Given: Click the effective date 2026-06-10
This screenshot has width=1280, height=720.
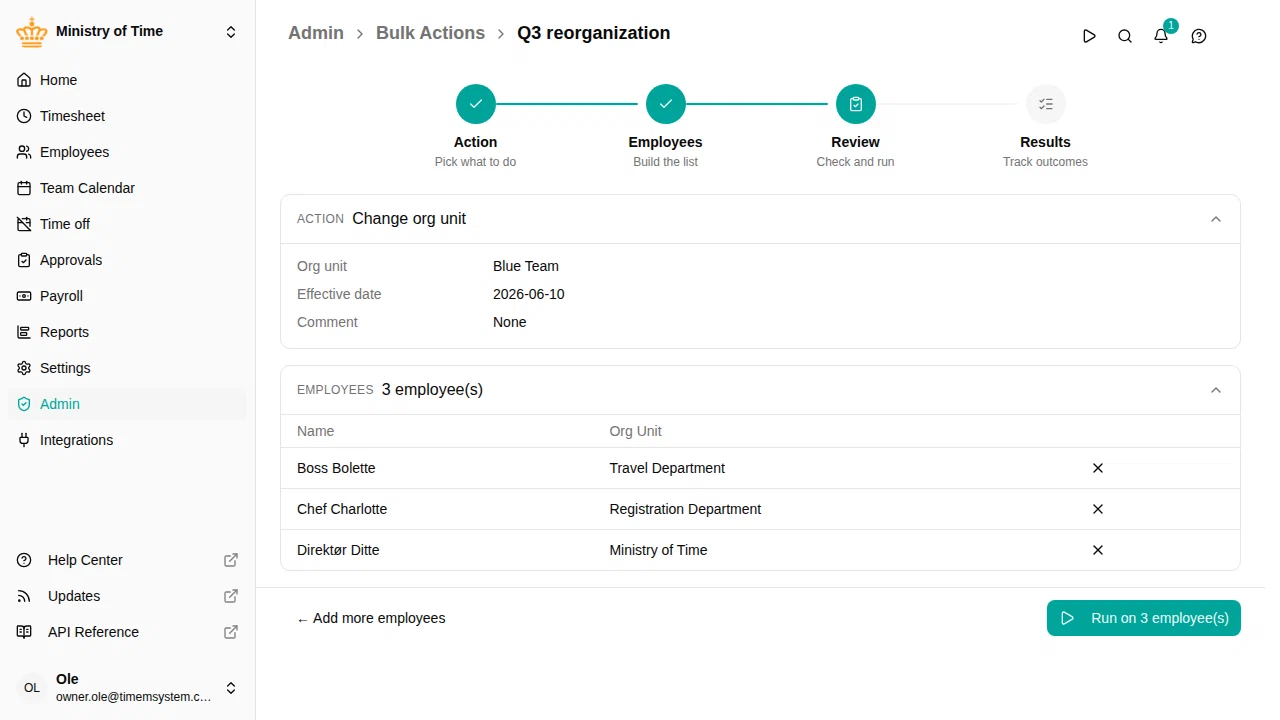Looking at the screenshot, I should point(529,294).
